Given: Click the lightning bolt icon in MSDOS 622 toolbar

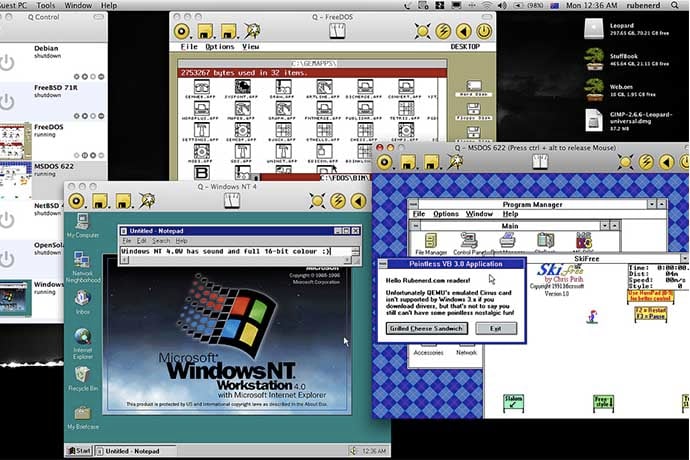Looking at the screenshot, I should pos(646,162).
